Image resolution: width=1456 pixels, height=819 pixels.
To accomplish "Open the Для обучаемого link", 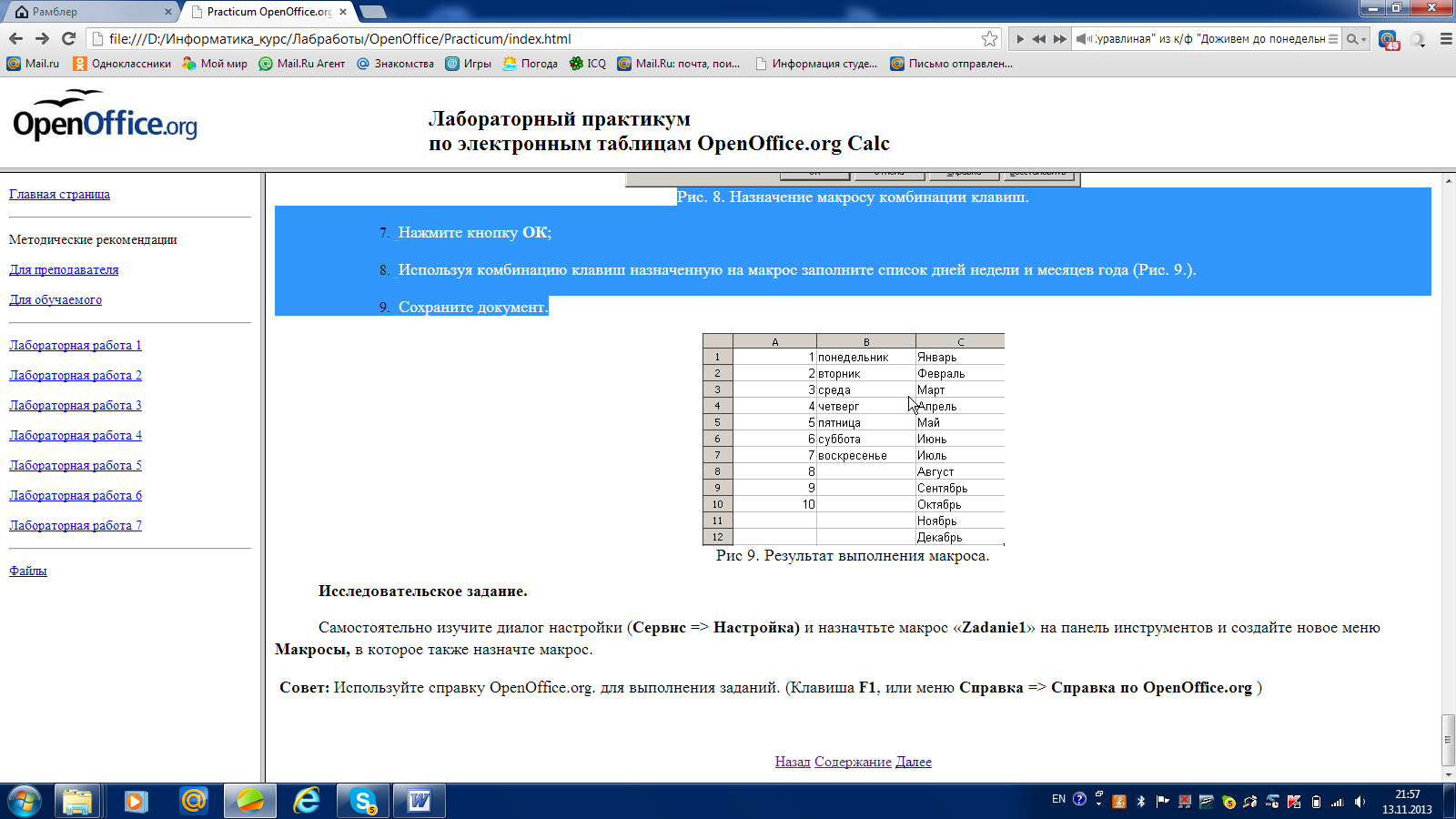I will 56,299.
